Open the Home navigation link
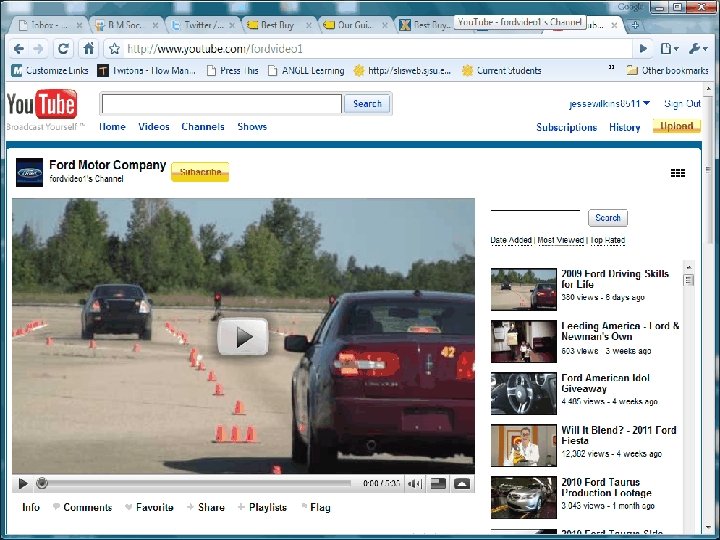 pos(112,127)
